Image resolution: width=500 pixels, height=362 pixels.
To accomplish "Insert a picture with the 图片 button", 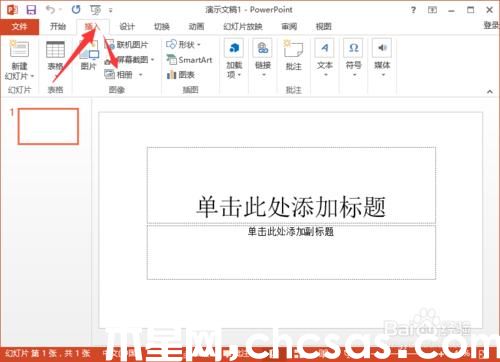I will [x=89, y=55].
